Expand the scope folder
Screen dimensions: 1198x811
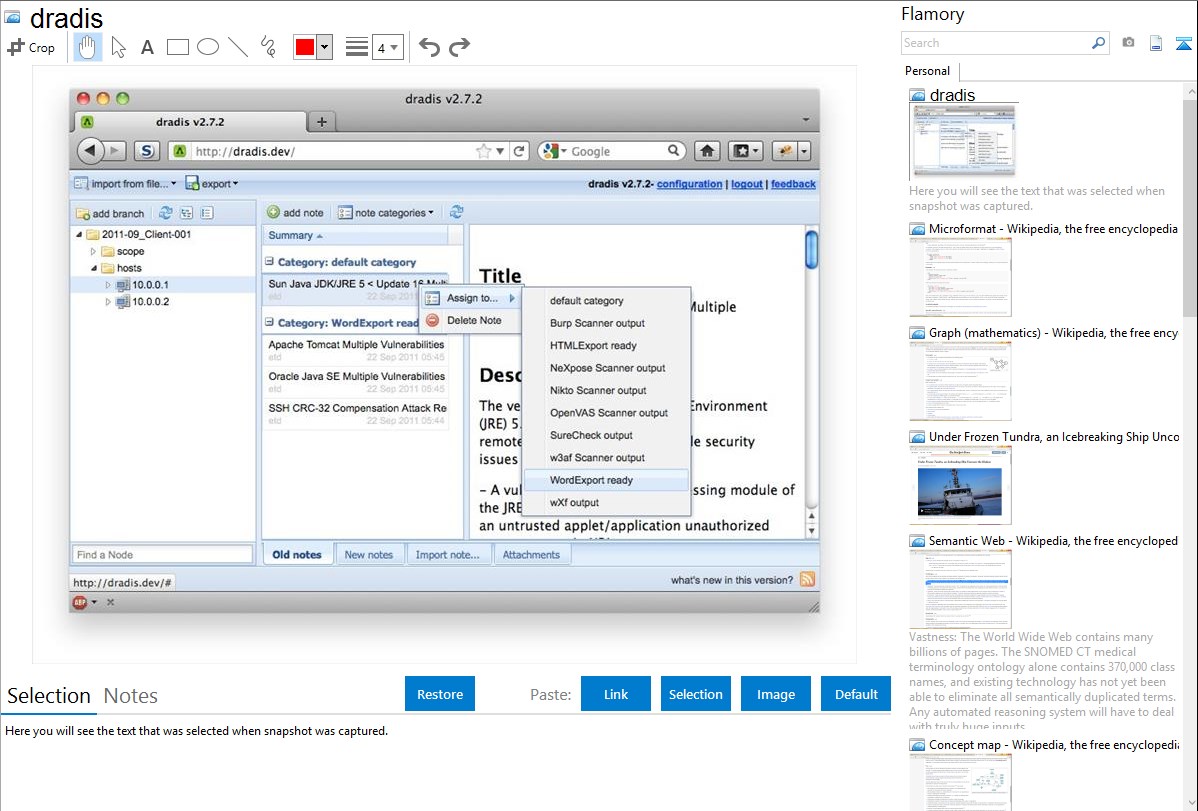coord(93,251)
